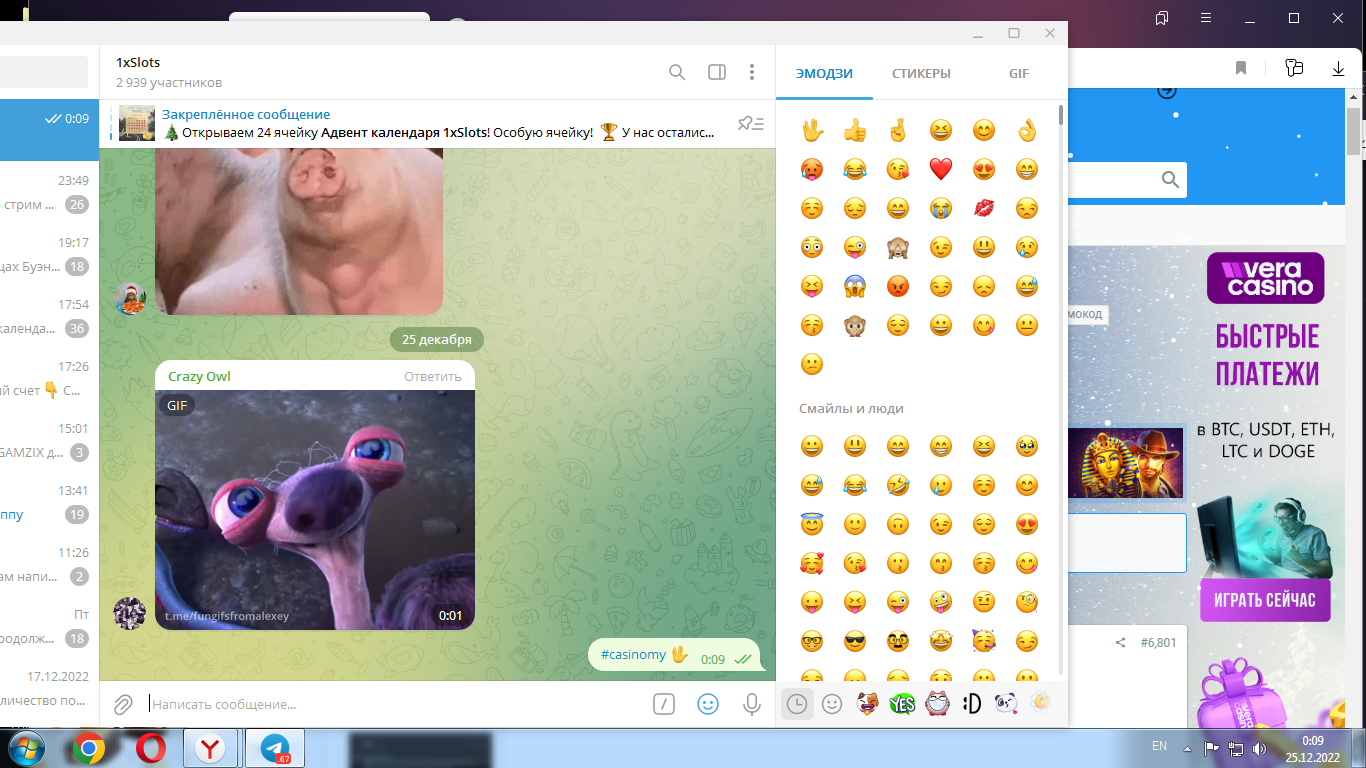Click the system tray volume icon
This screenshot has height=768, width=1366.
point(1259,748)
